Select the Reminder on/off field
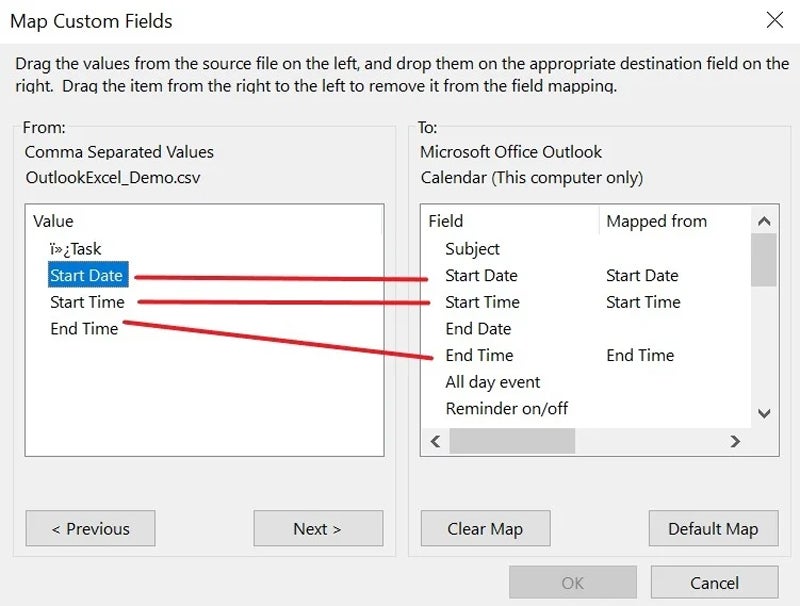Viewport: 800px width, 606px height. (507, 409)
